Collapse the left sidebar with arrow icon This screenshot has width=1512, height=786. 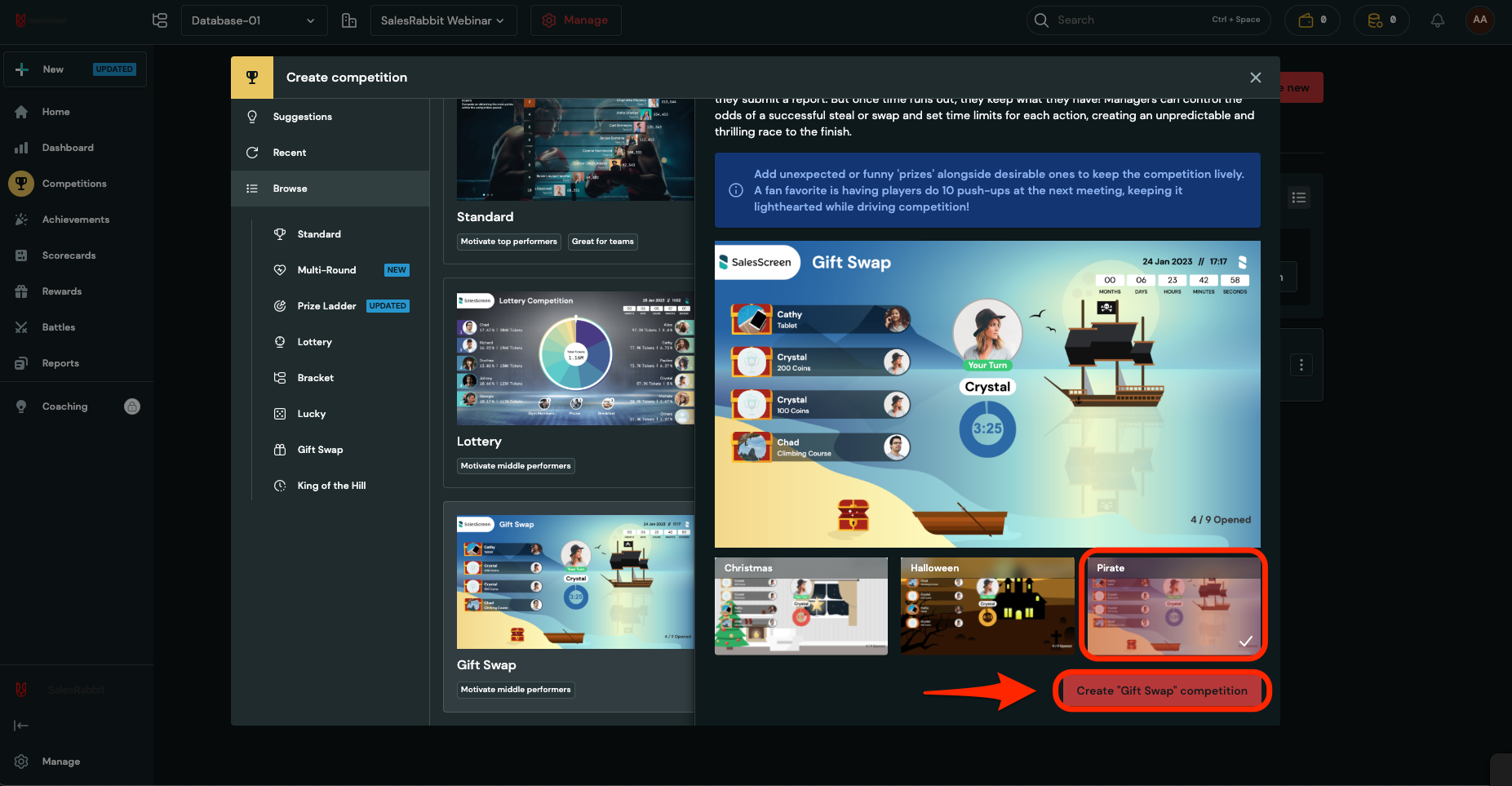pos(21,726)
